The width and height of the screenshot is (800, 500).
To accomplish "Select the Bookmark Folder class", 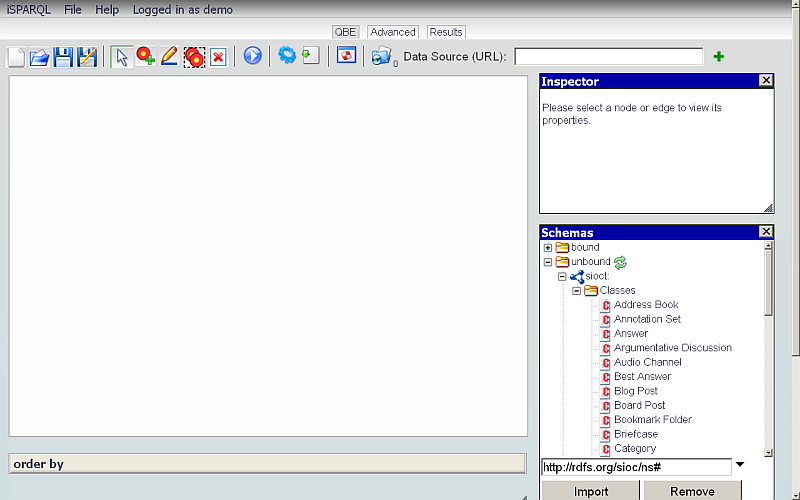I will click(x=653, y=419).
